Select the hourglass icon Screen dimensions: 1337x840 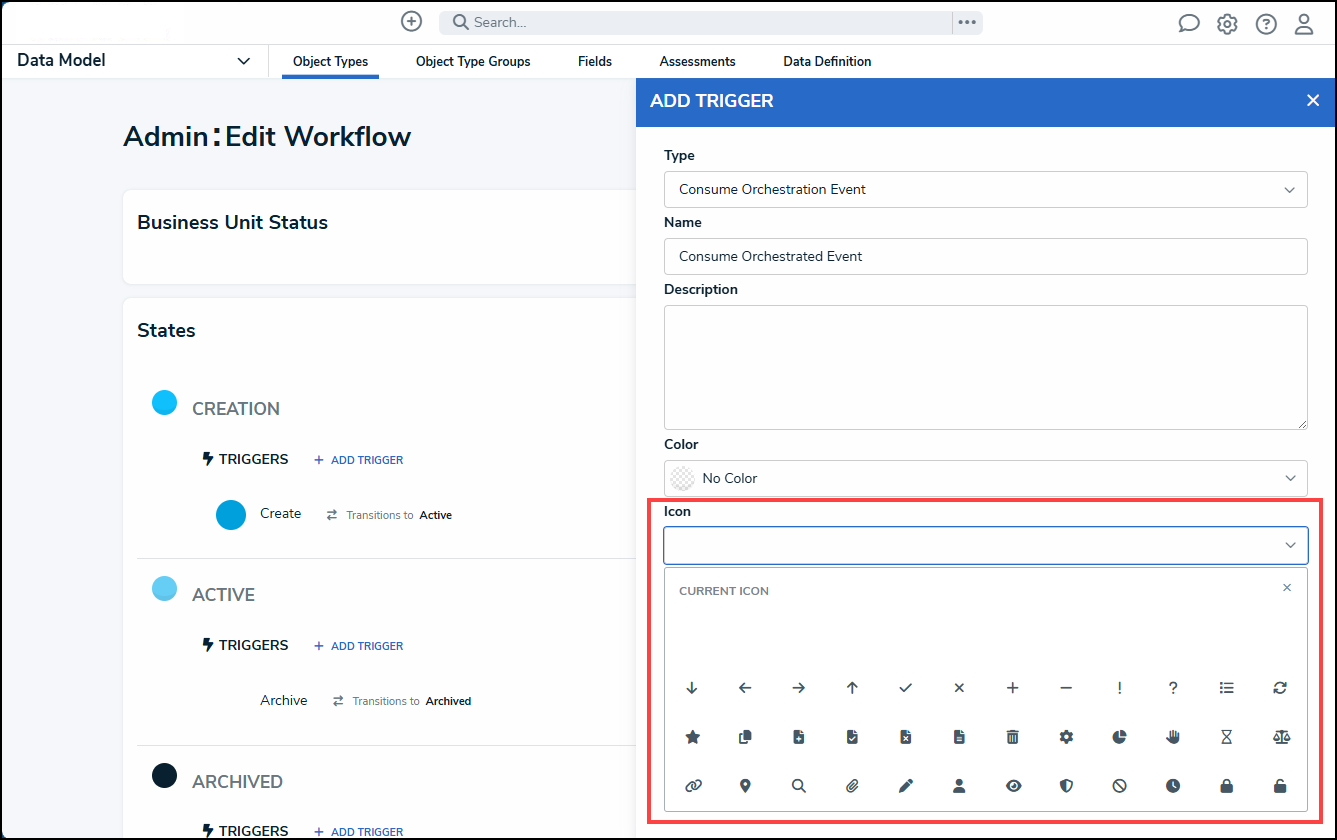click(x=1227, y=737)
